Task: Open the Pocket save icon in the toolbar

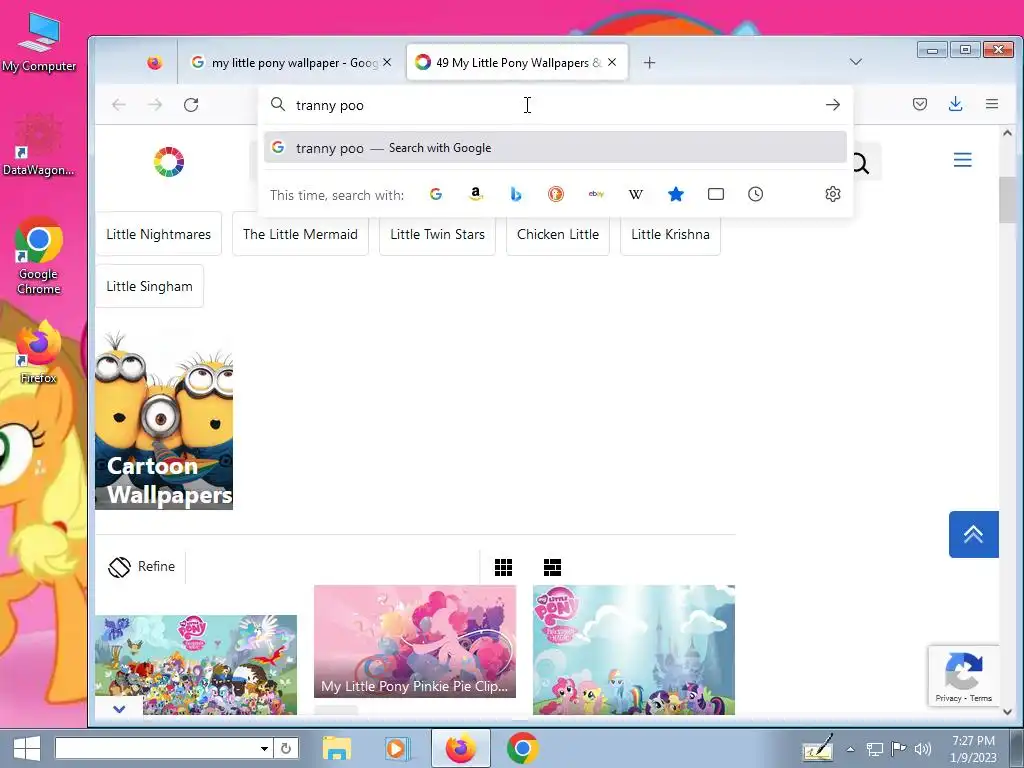Action: (920, 104)
